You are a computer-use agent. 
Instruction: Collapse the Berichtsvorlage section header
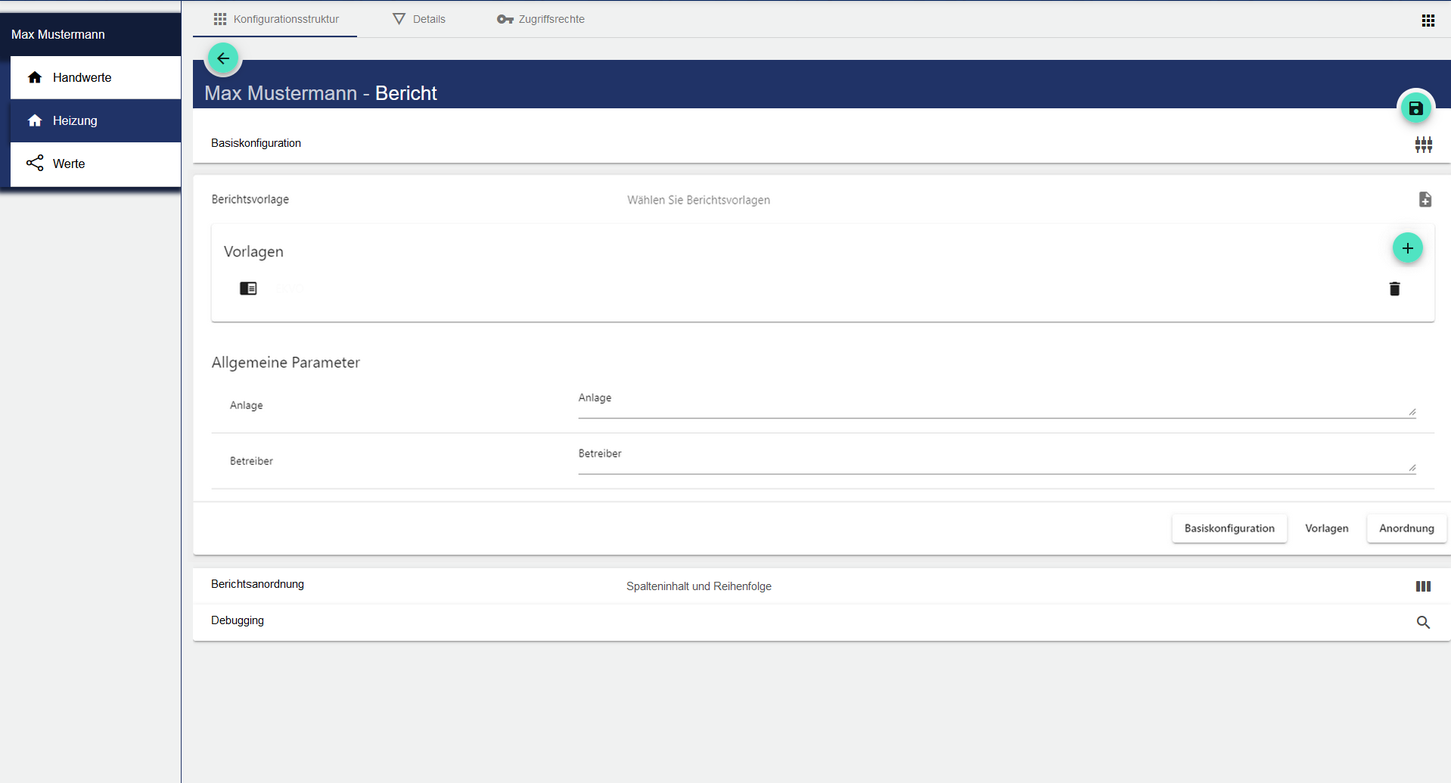coord(700,200)
